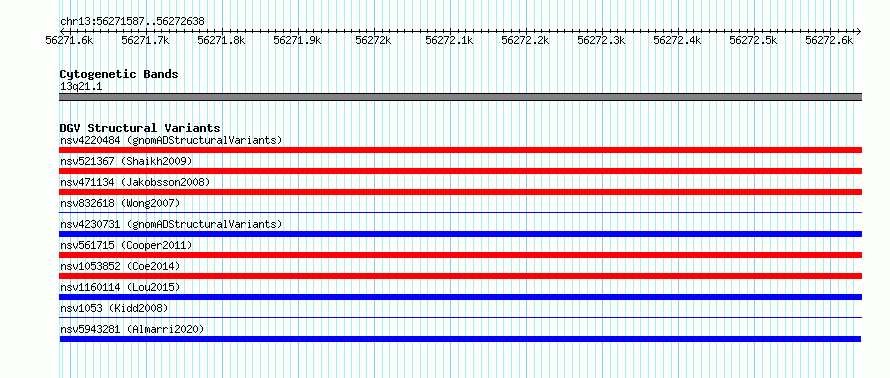Select the red nsv471134 variant bar

(x=460, y=192)
